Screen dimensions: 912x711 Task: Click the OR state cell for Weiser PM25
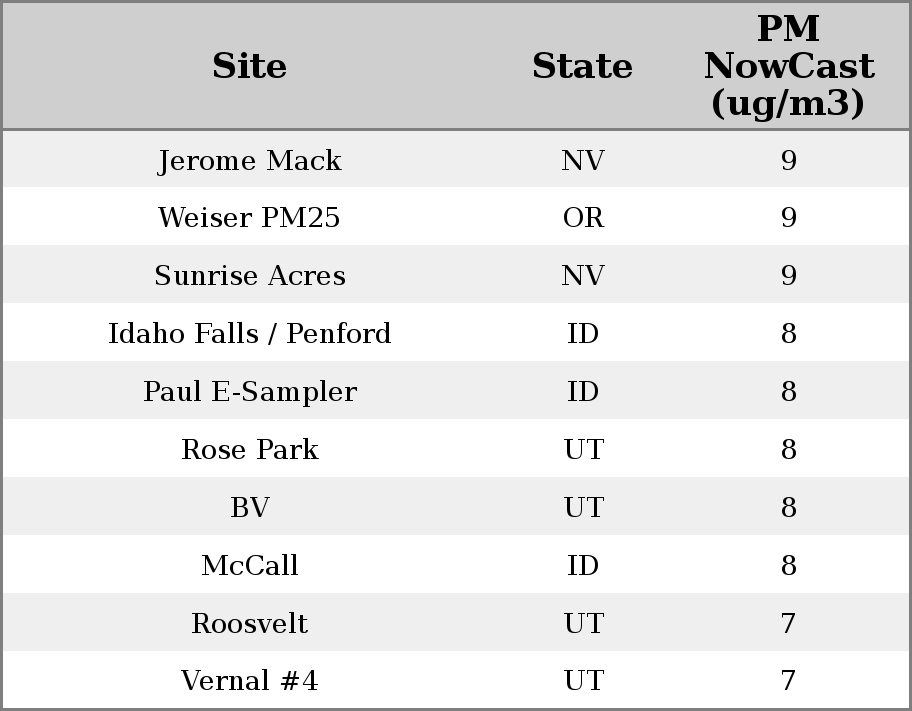click(583, 218)
